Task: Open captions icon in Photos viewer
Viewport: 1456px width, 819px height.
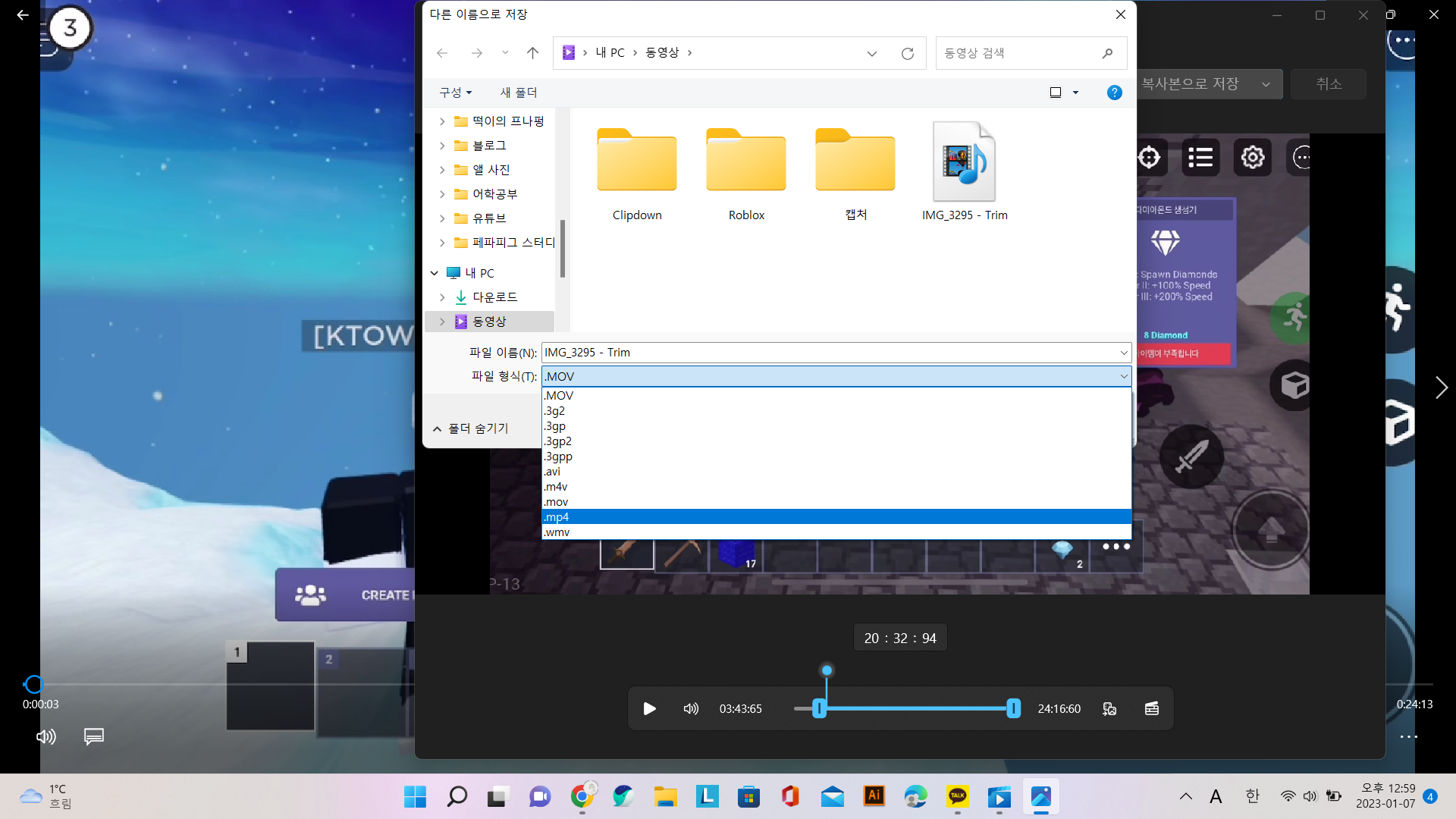Action: point(94,736)
